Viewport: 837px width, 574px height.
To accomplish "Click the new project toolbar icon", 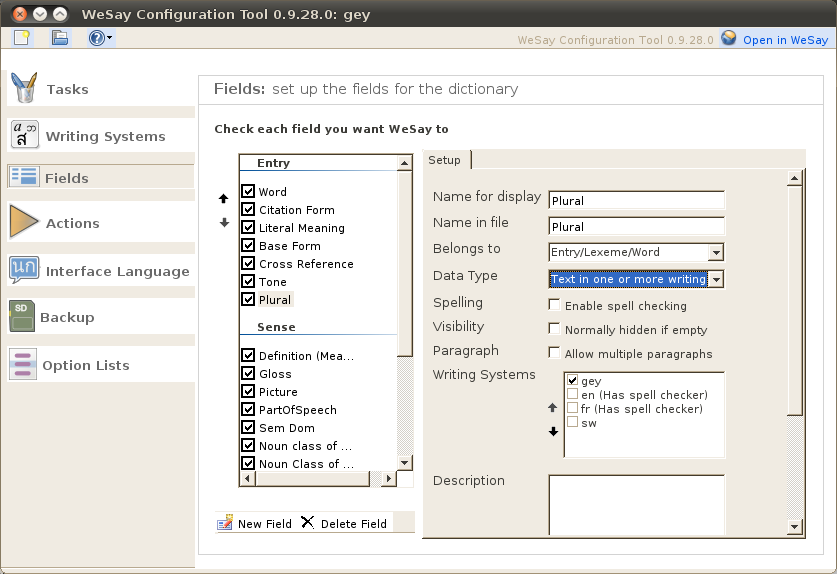I will 22,37.
